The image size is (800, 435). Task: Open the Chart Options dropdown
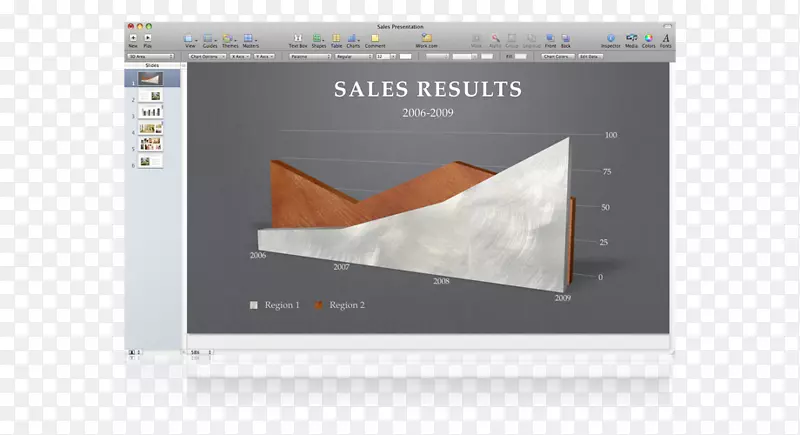click(x=206, y=57)
